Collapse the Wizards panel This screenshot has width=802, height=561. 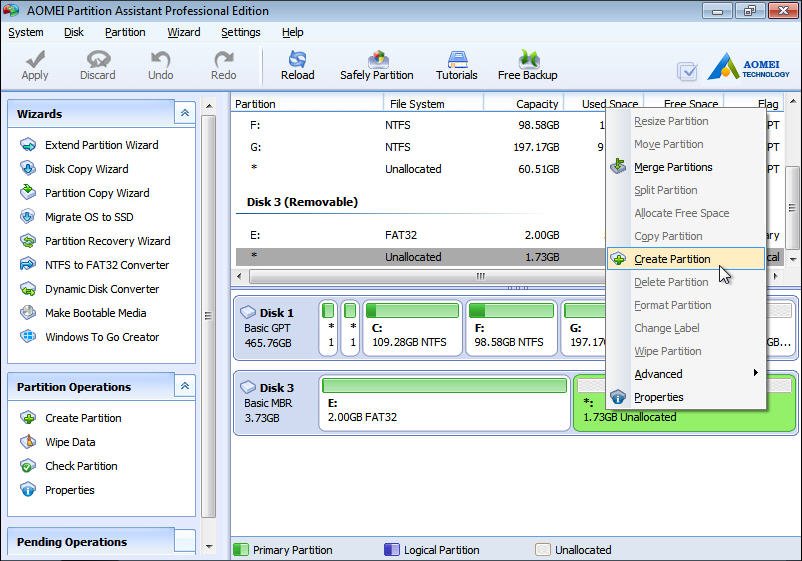185,113
